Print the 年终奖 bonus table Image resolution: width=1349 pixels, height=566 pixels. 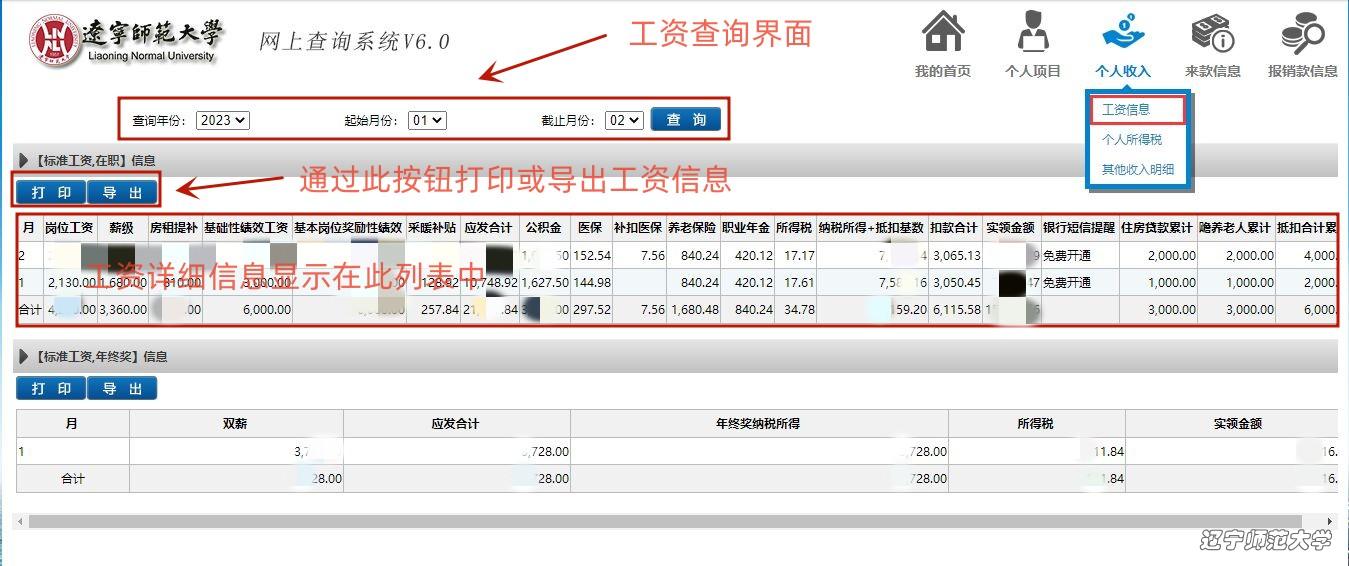pos(50,389)
